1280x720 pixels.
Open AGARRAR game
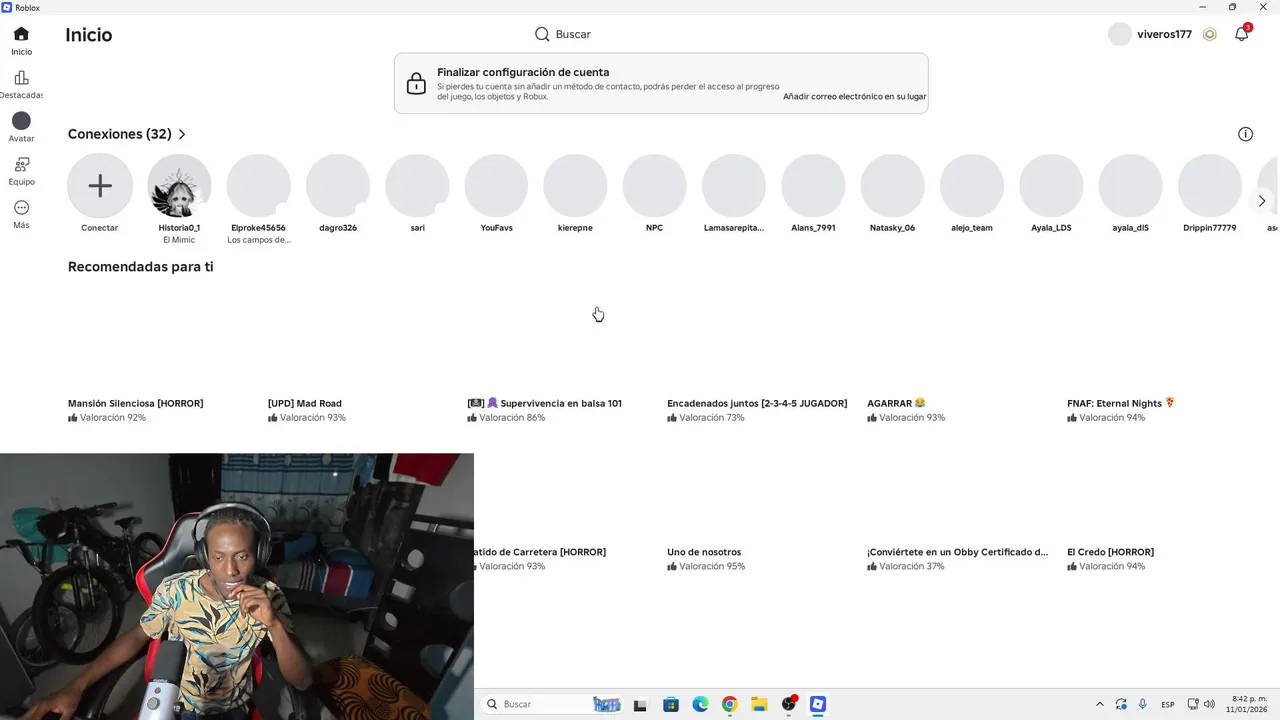(x=896, y=404)
